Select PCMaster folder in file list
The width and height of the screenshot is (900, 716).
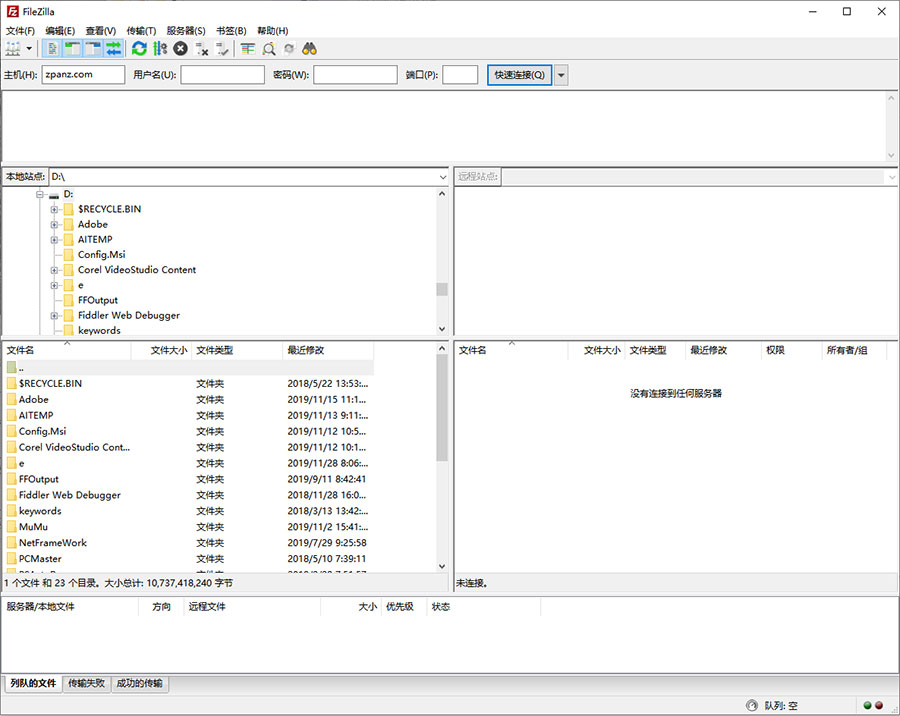click(189, 559)
